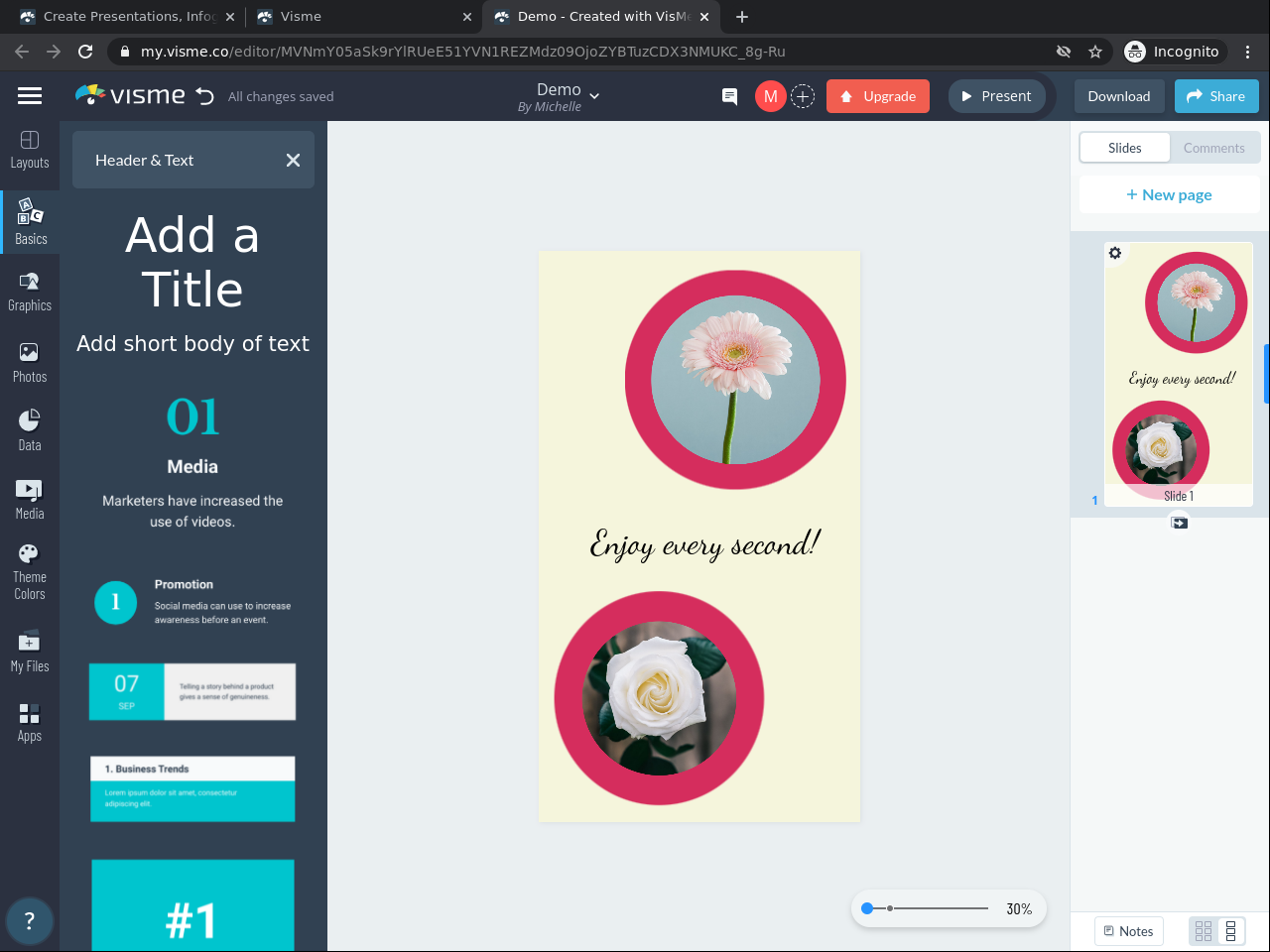1270x952 pixels.
Task: Click the Visme logo
Action: [130, 95]
